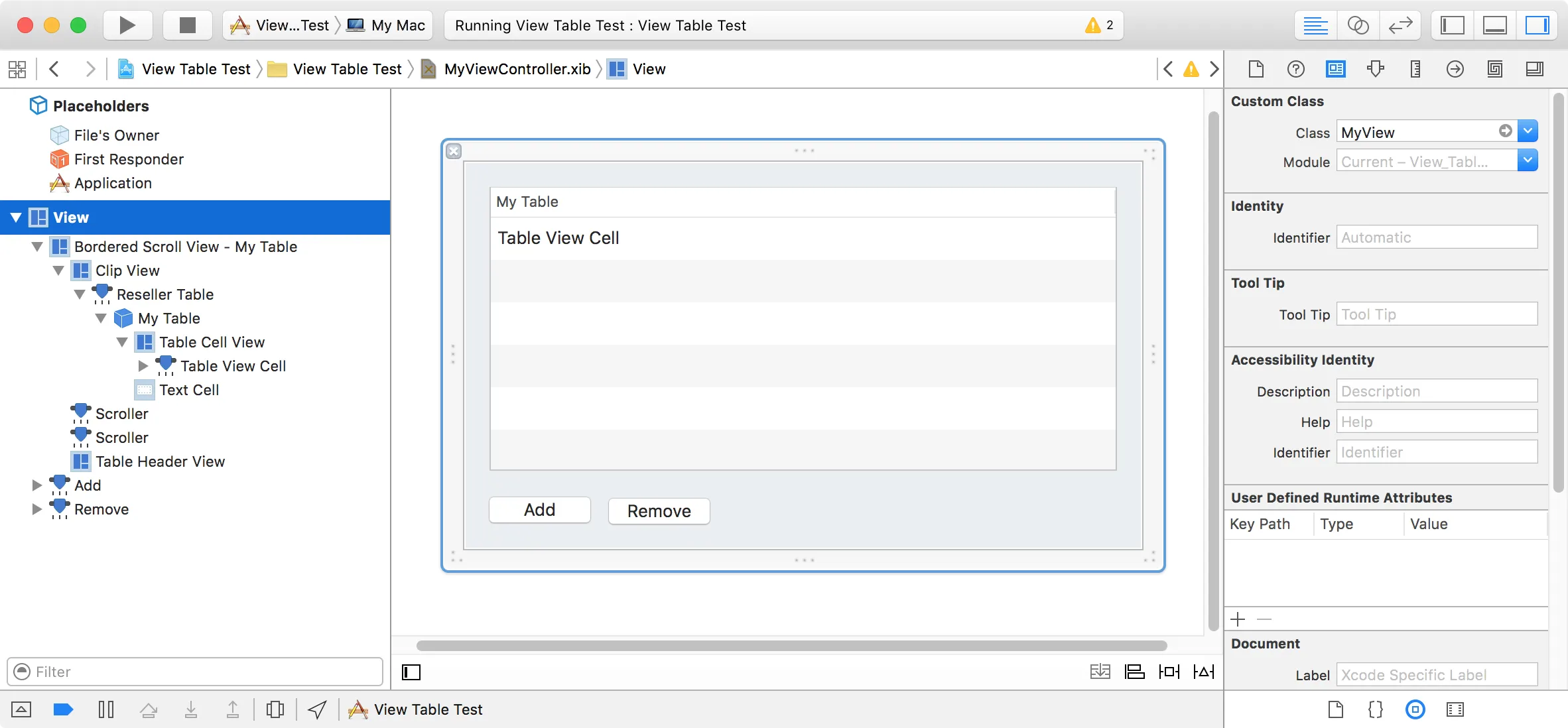Click the Add button on canvas

(x=539, y=510)
